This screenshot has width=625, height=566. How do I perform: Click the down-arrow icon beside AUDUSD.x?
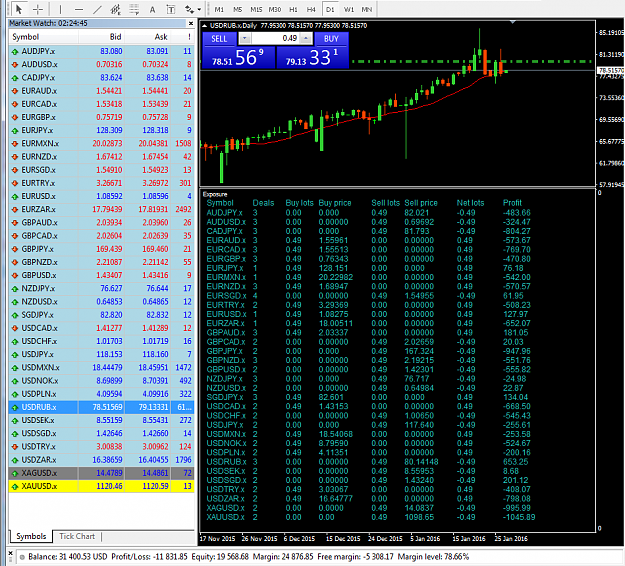15,65
